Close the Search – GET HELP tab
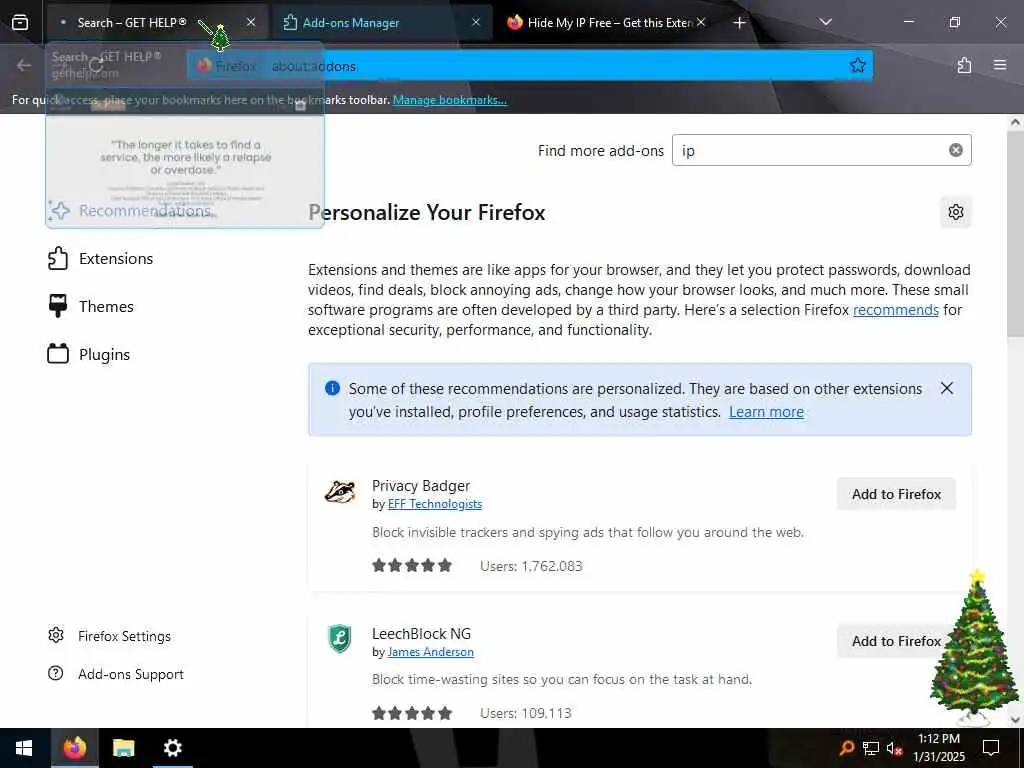This screenshot has width=1024, height=768. 251,22
